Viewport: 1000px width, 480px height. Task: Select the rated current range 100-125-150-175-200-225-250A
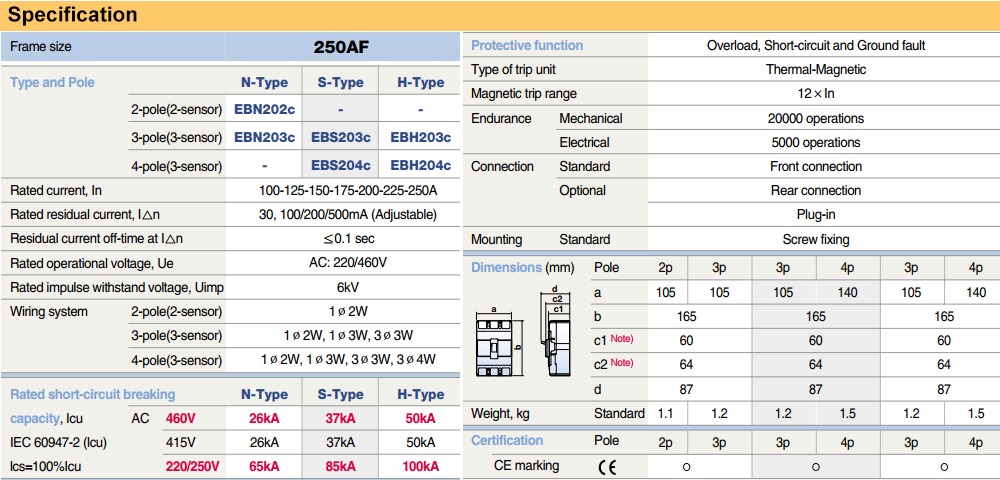[348, 191]
